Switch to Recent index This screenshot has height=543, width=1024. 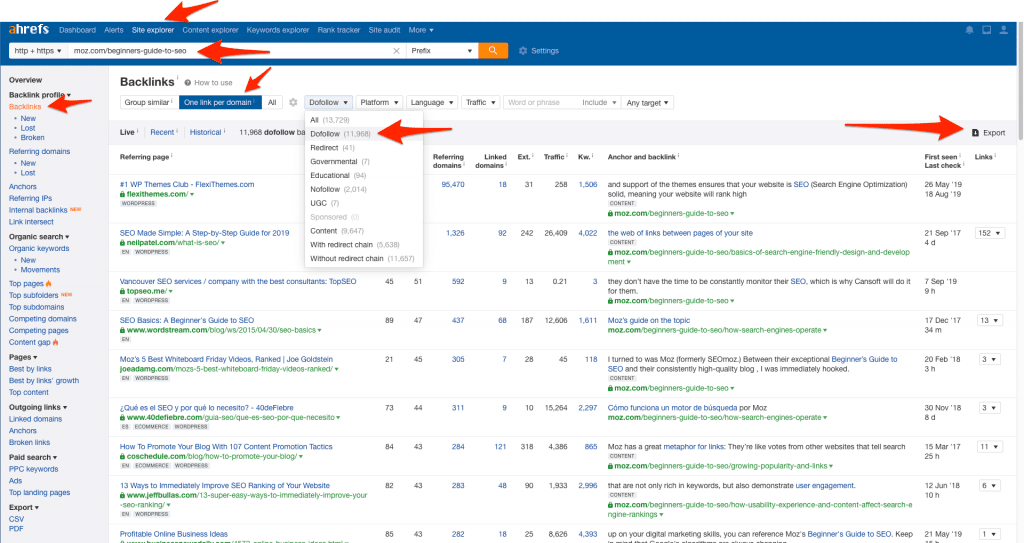(x=162, y=133)
